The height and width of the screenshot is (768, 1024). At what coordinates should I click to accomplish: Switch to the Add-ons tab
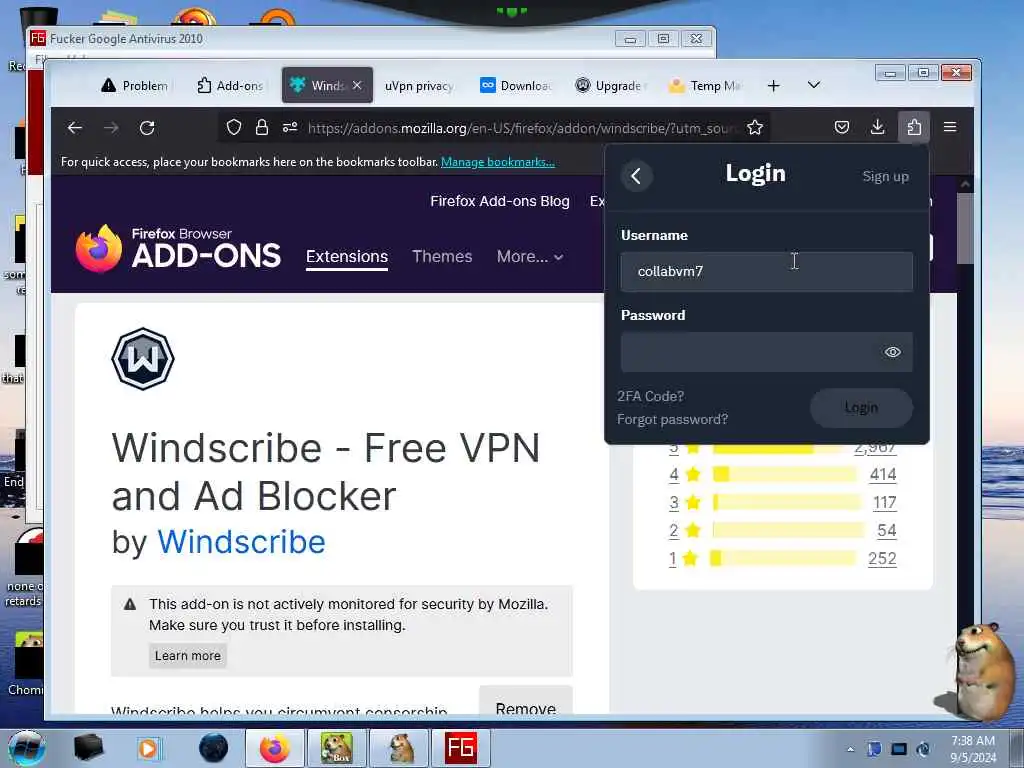coord(230,86)
